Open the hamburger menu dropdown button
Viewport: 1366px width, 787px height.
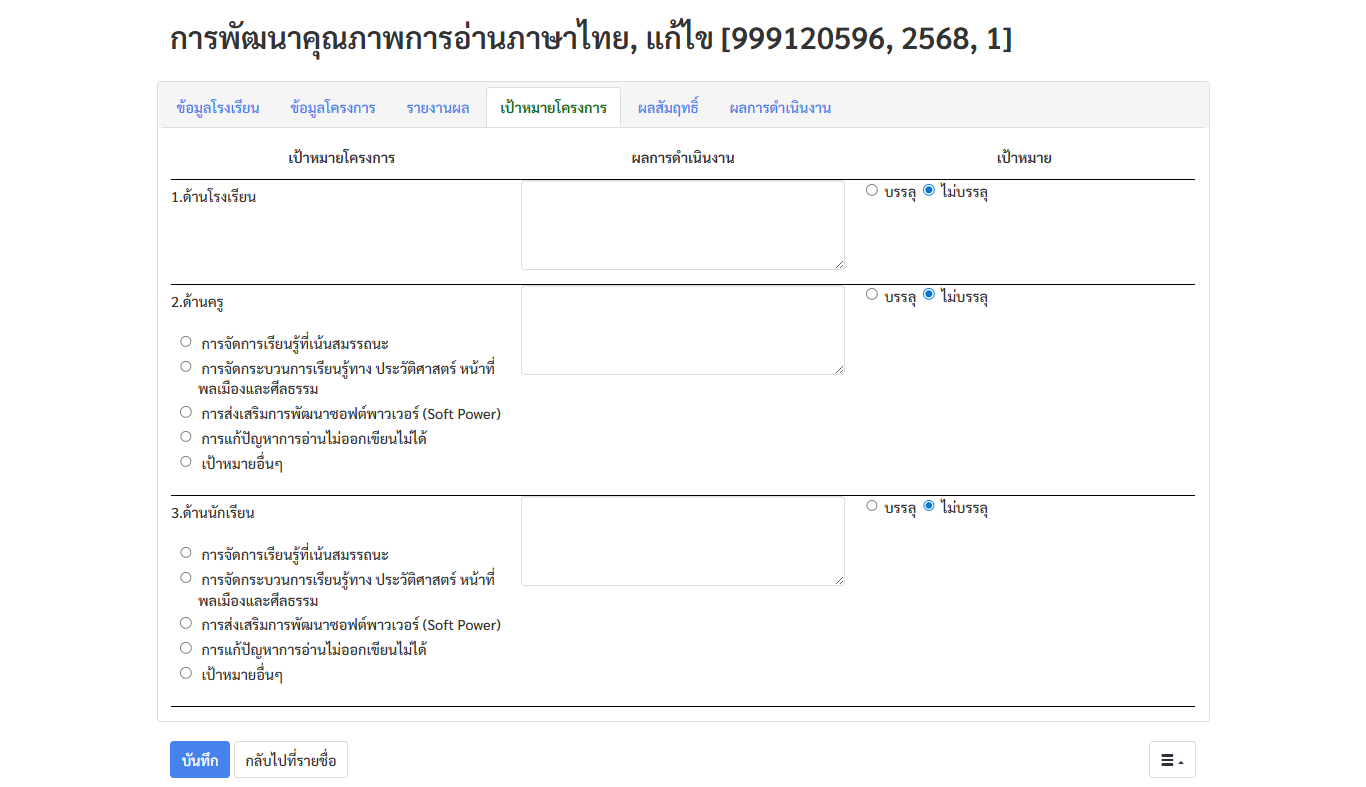[1171, 760]
